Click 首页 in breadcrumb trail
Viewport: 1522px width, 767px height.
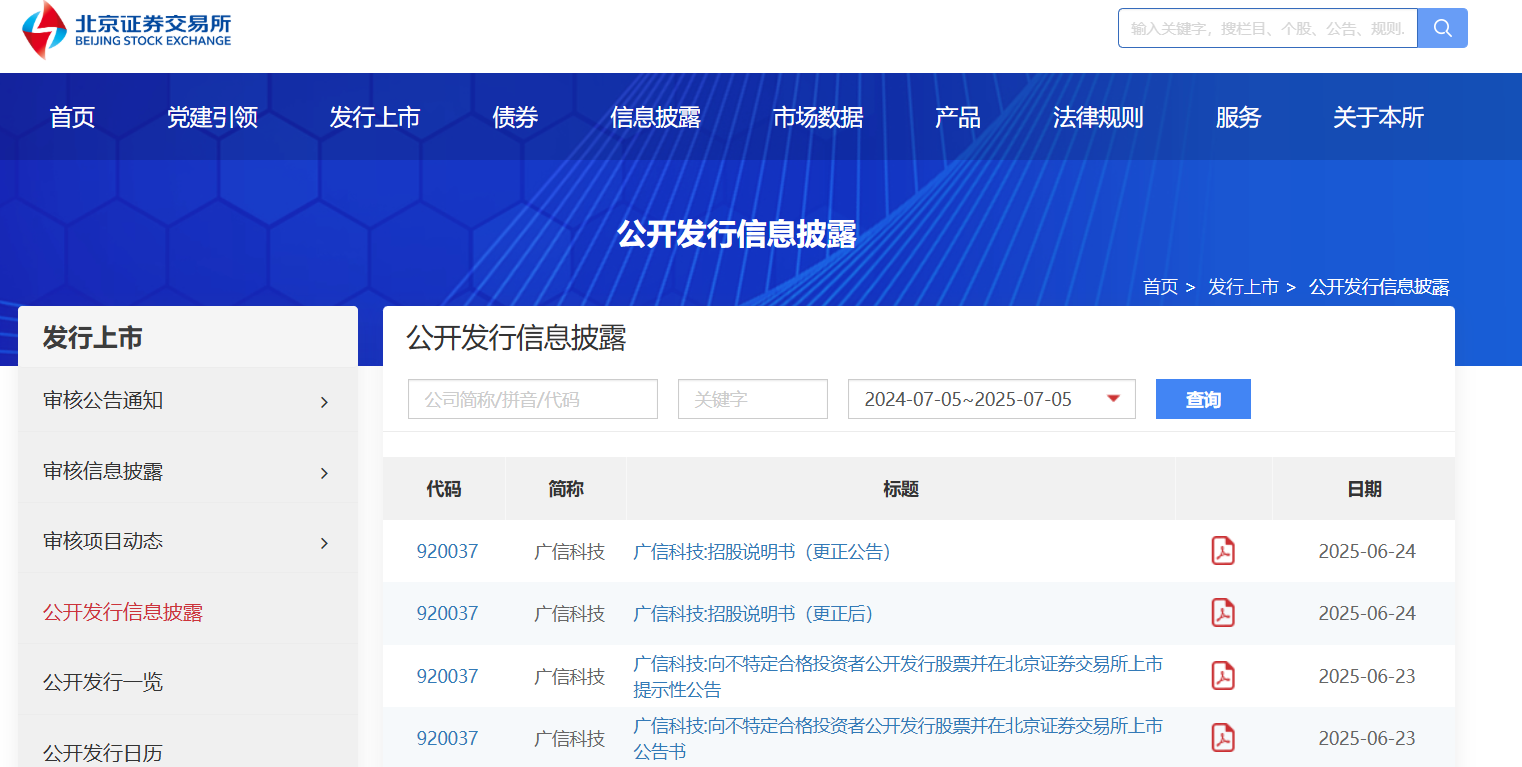[1160, 287]
